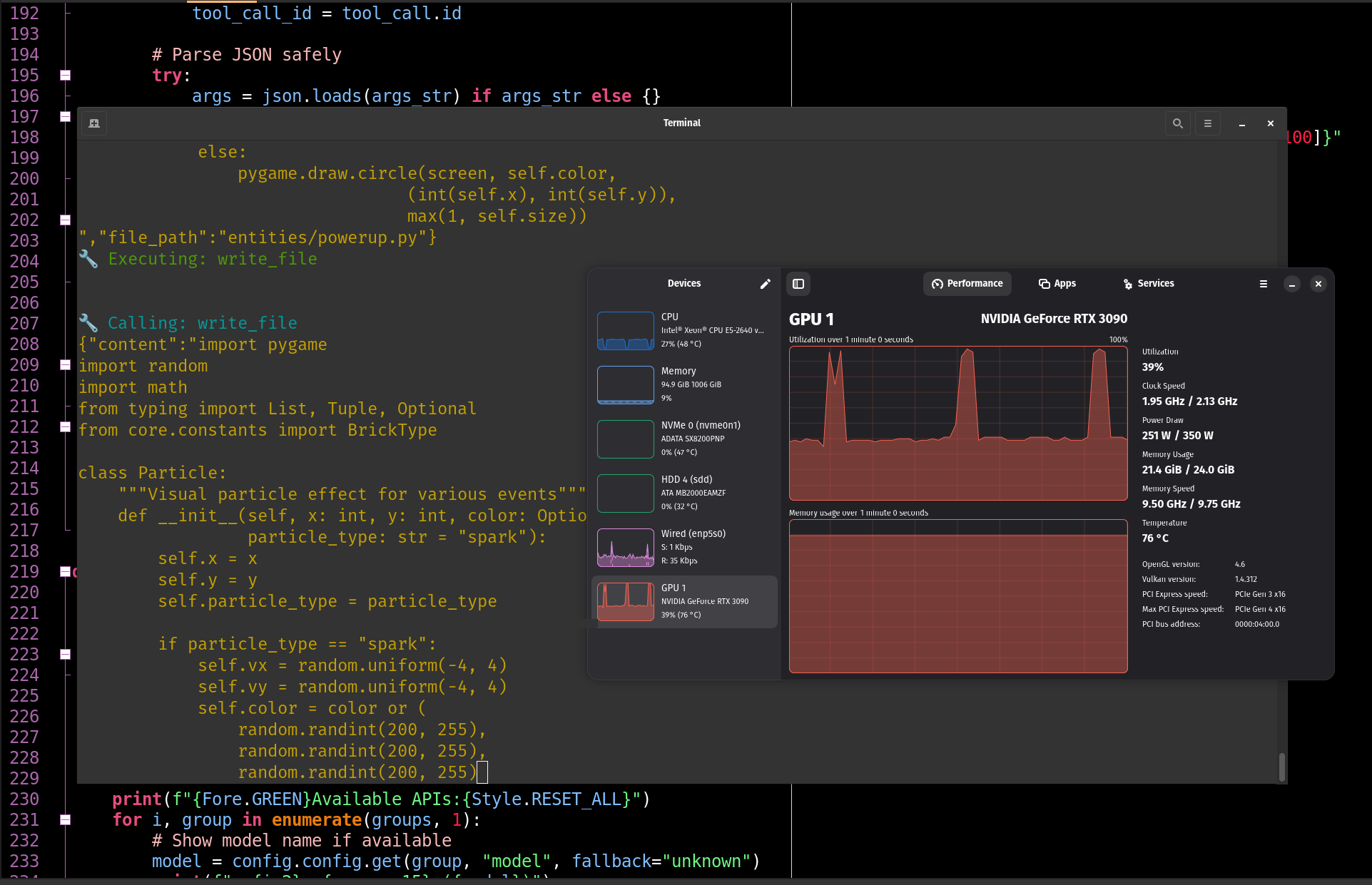This screenshot has width=1372, height=885.
Task: Open the system monitor hamburger menu
Action: [x=1264, y=284]
